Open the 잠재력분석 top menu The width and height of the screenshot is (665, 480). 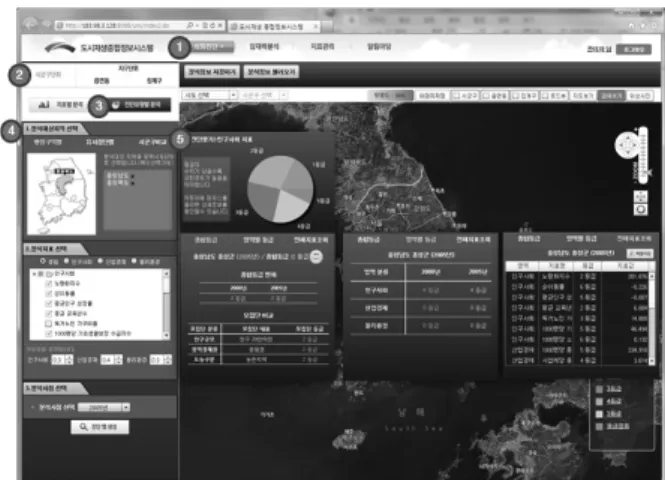(x=264, y=47)
